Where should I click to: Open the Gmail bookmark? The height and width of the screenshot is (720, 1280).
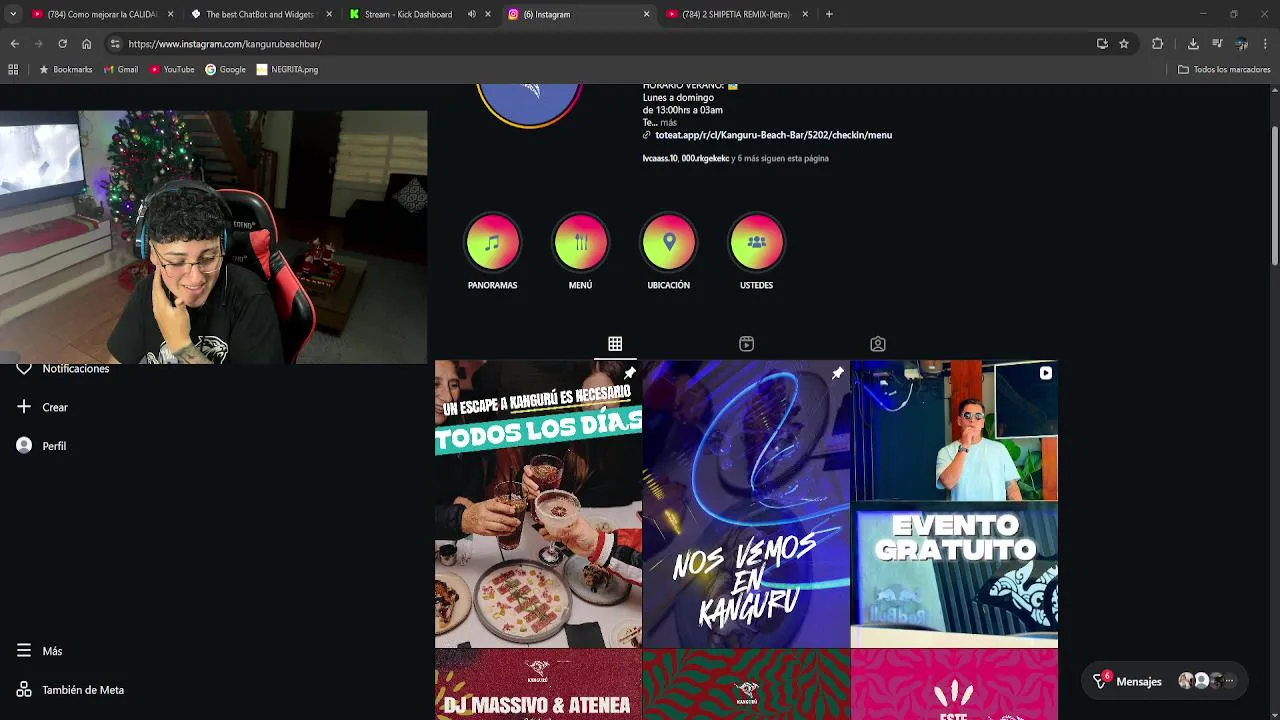pyautogui.click(x=121, y=70)
